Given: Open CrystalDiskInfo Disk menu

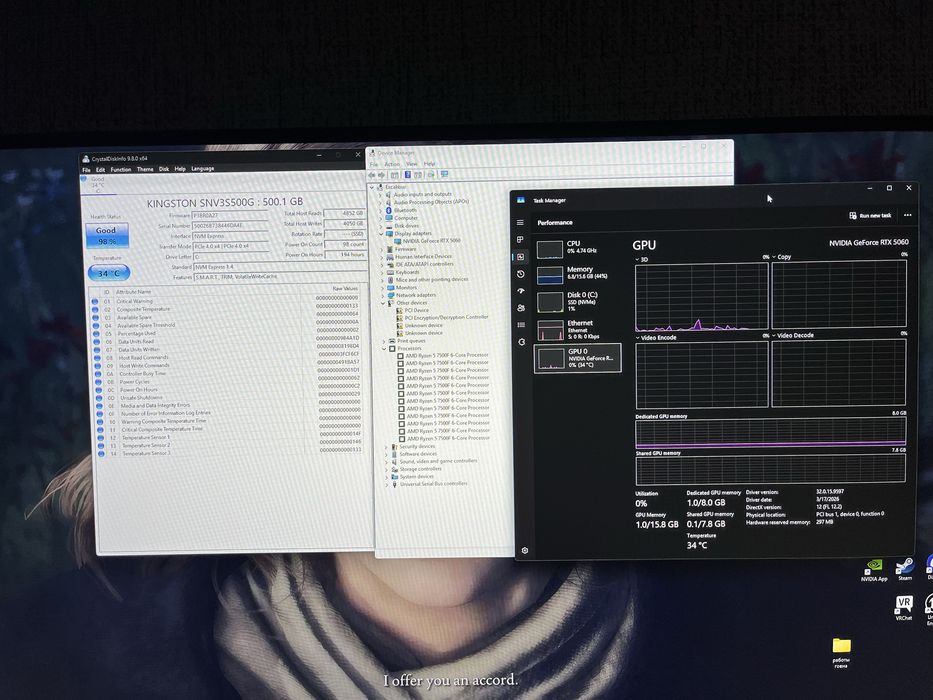Looking at the screenshot, I should [164, 169].
